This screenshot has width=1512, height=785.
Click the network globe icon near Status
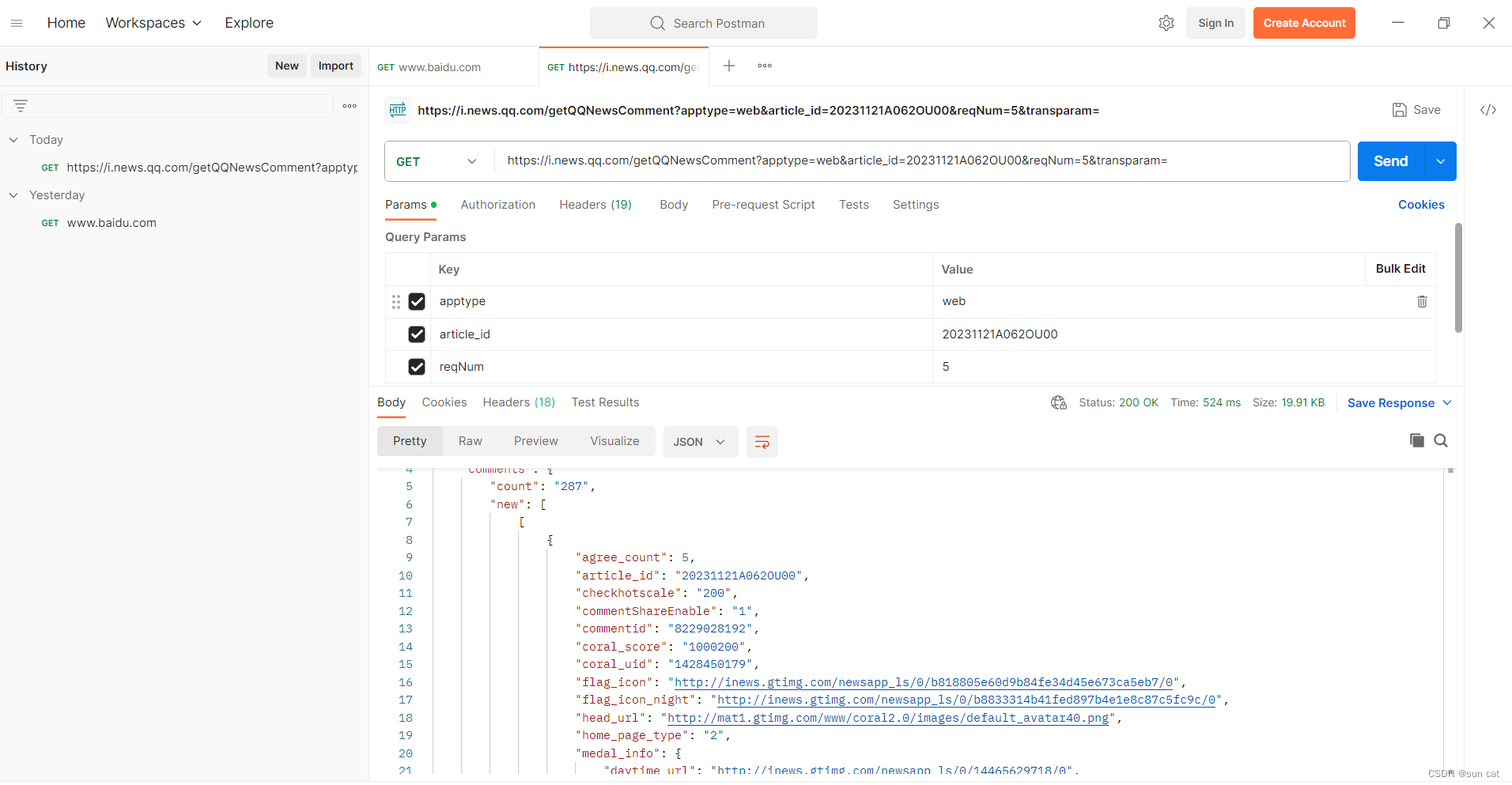click(1059, 402)
